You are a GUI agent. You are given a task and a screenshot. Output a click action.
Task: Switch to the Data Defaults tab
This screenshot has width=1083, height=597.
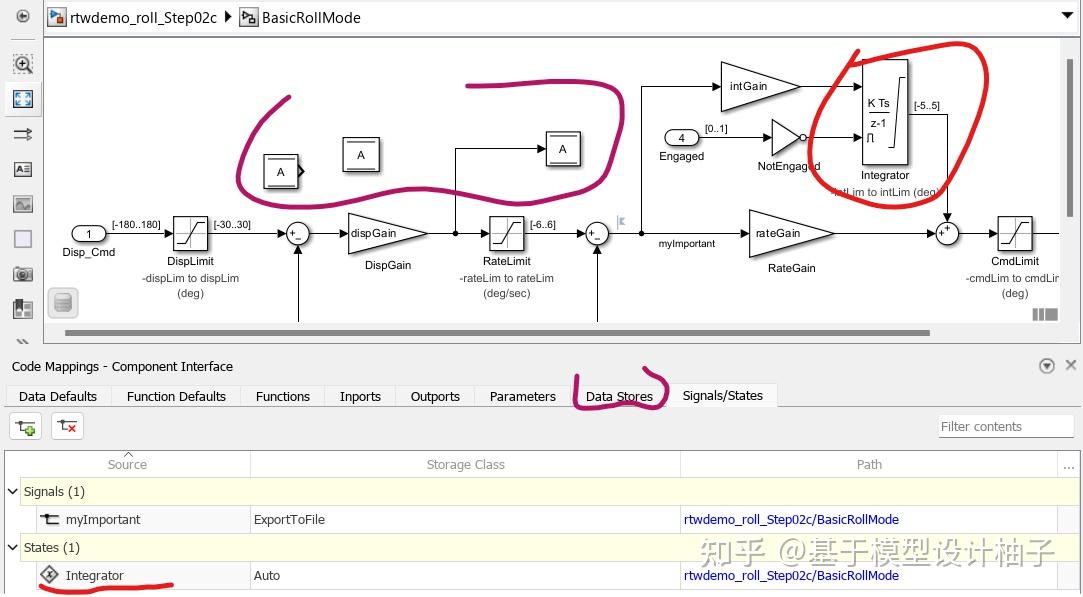[x=58, y=396]
